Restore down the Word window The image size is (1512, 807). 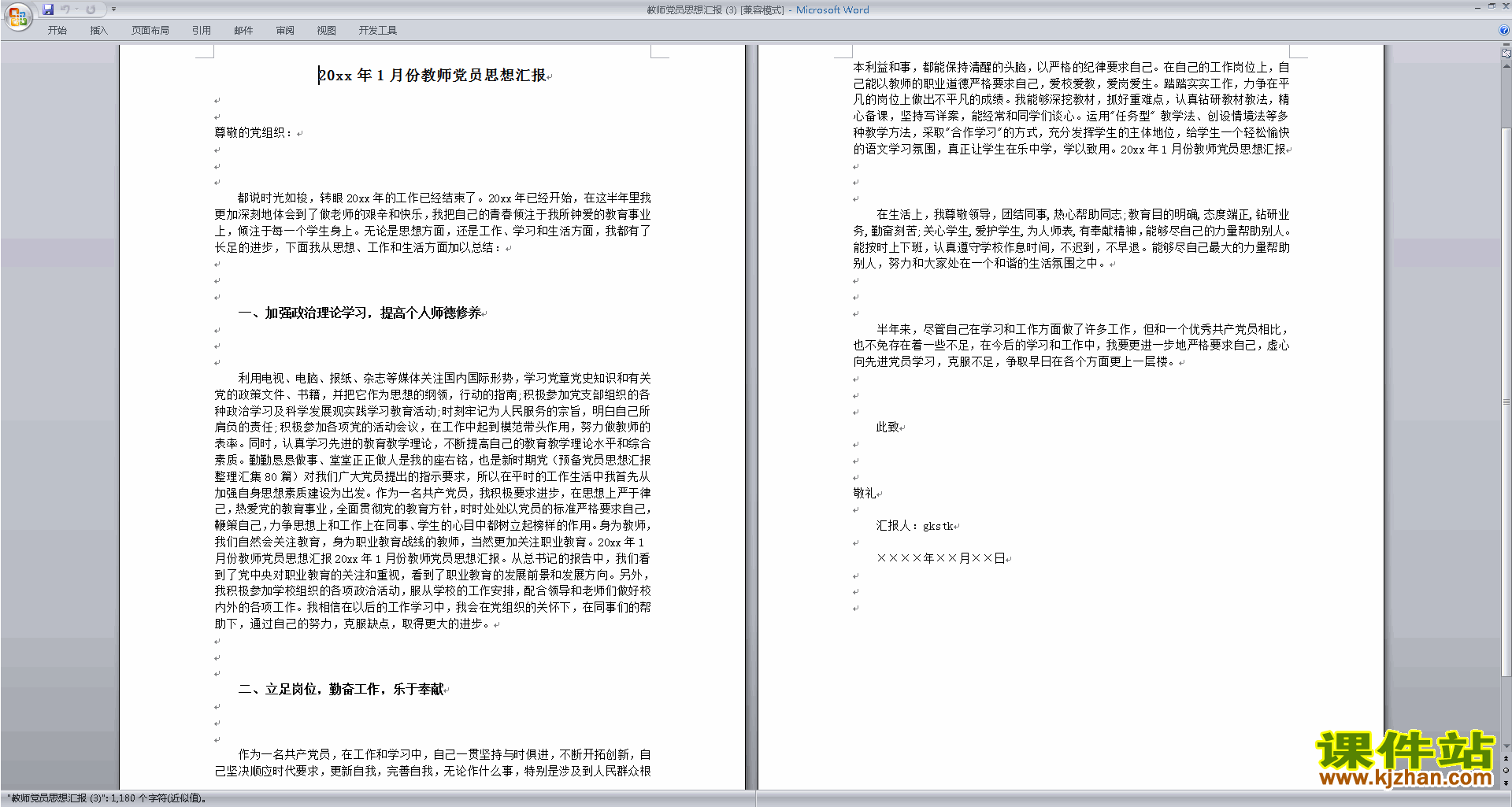point(1492,6)
